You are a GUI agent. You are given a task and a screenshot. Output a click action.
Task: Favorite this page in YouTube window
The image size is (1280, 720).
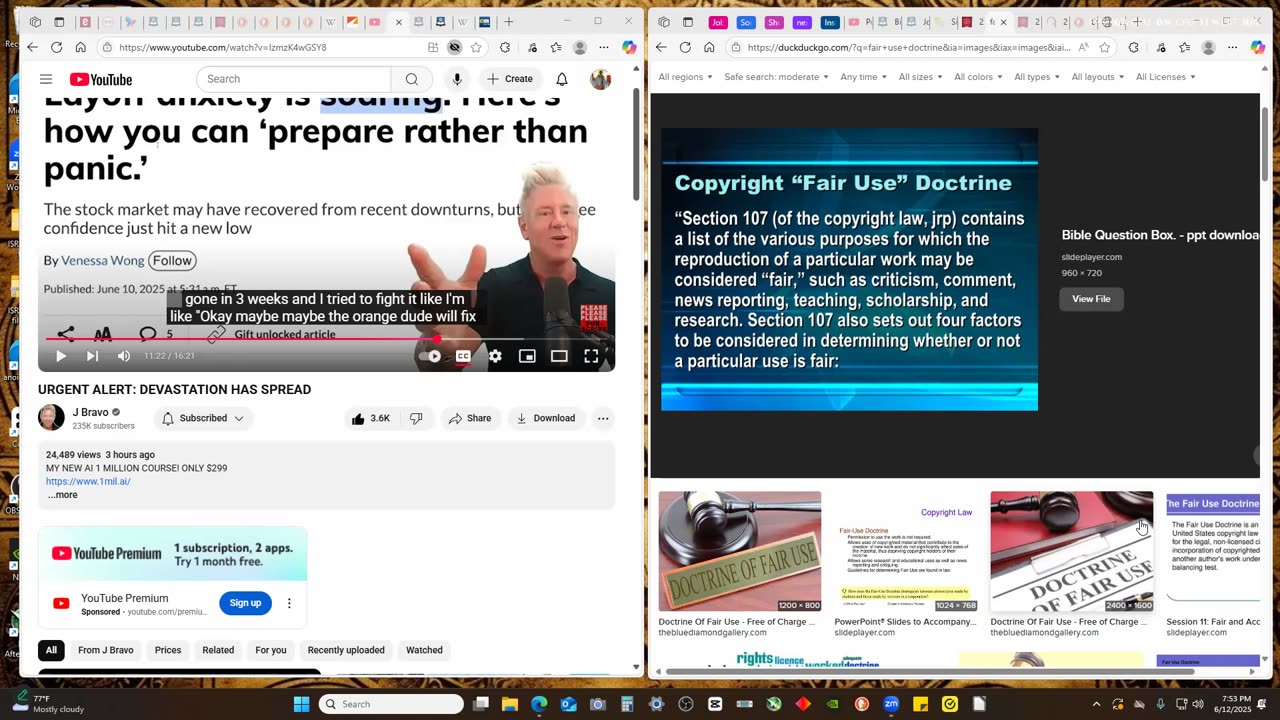(476, 47)
